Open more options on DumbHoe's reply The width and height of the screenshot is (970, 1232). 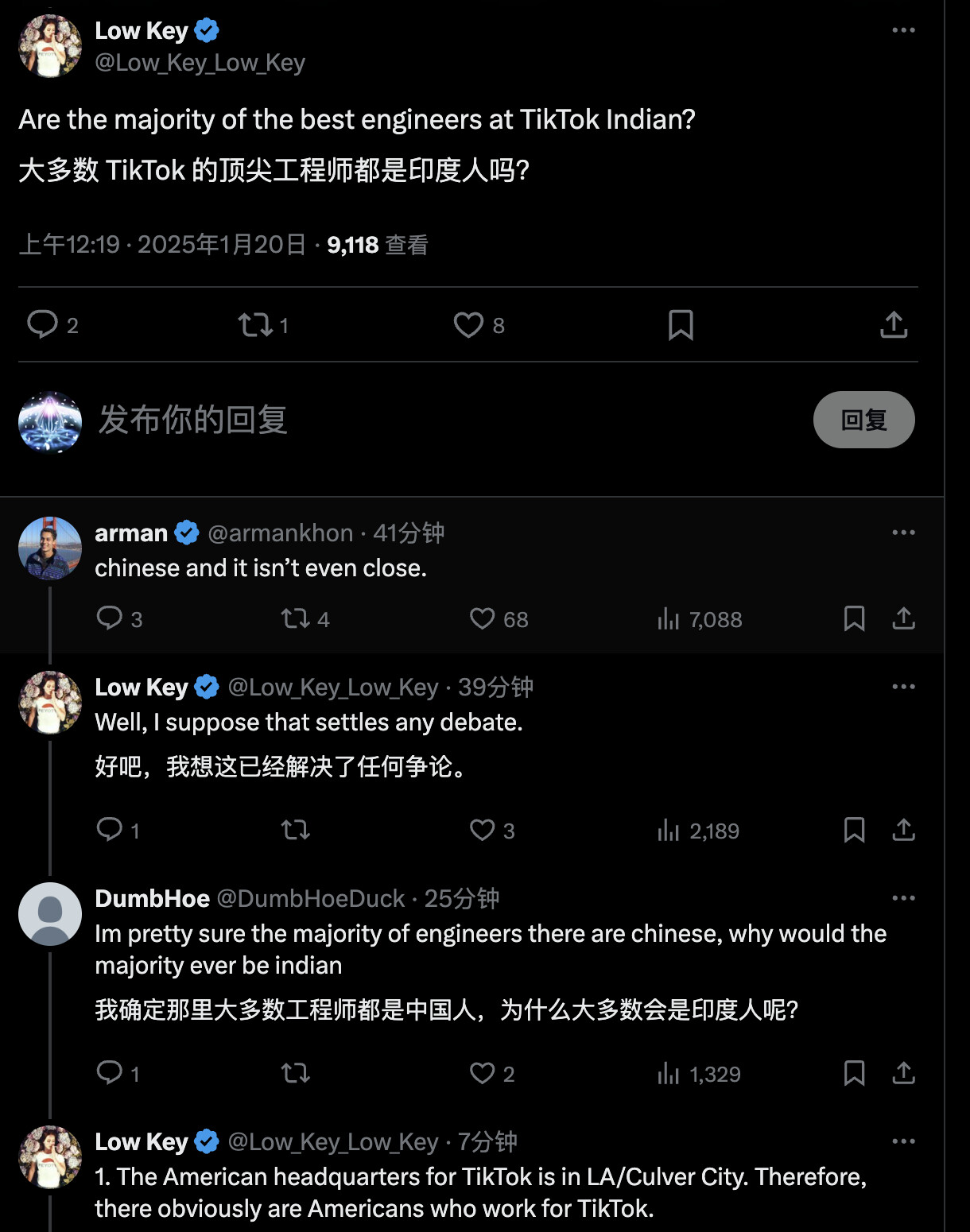(x=903, y=898)
